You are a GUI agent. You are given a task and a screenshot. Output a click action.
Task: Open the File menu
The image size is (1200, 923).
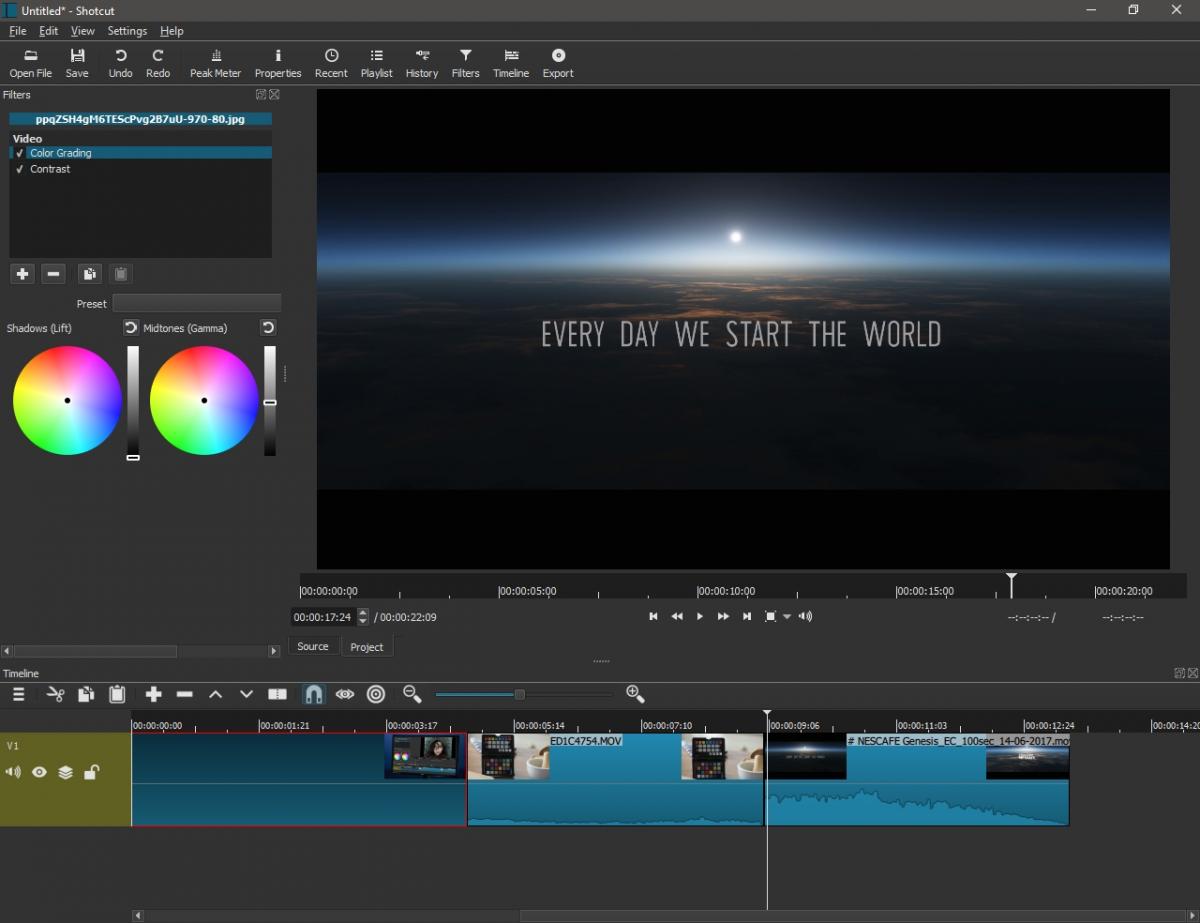tap(18, 31)
